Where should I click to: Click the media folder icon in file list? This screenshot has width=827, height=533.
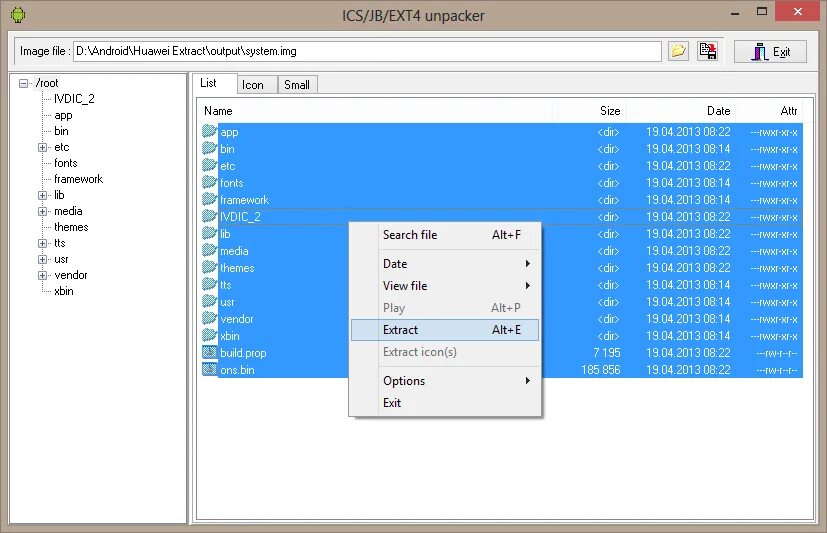pyautogui.click(x=209, y=250)
